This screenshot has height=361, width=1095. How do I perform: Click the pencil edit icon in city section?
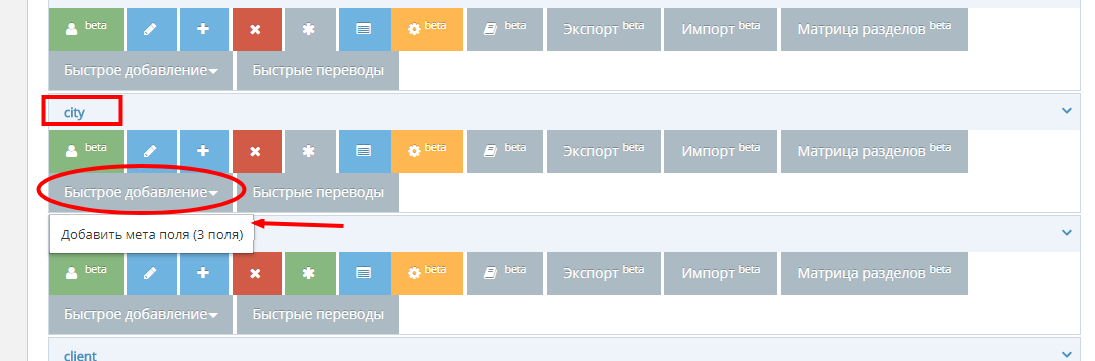[x=152, y=152]
